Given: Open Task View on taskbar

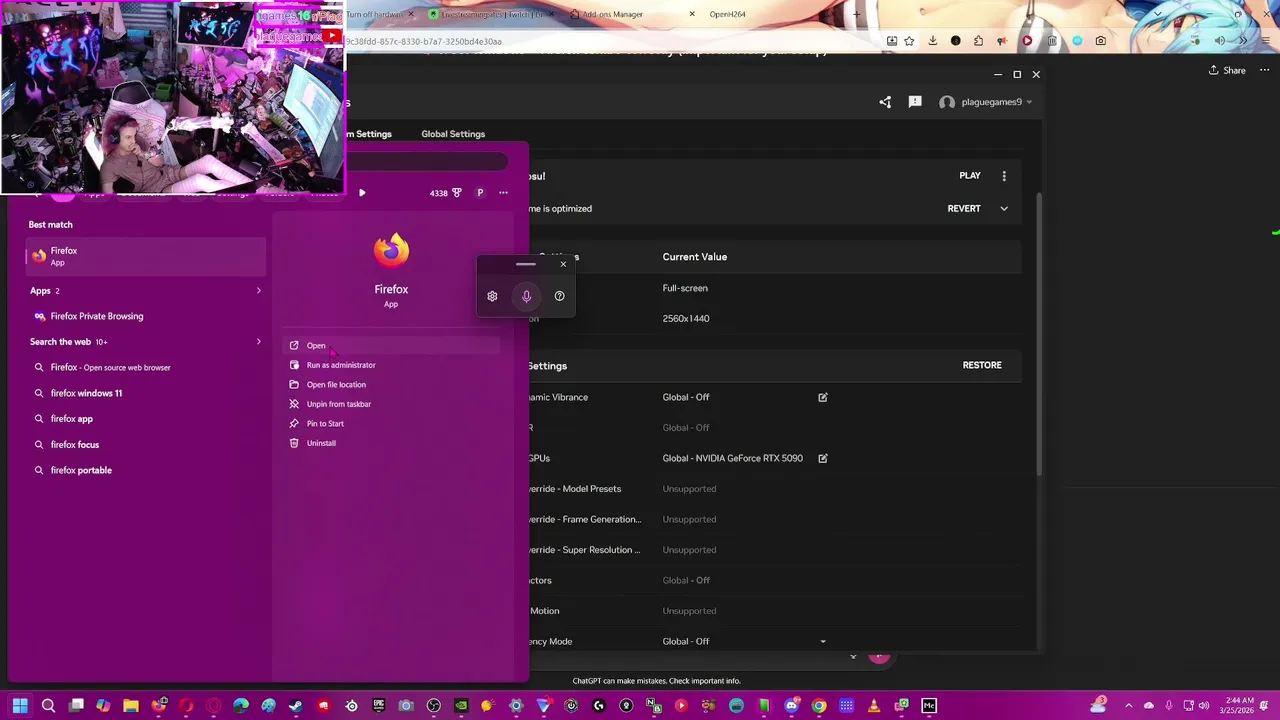Looking at the screenshot, I should (x=76, y=706).
